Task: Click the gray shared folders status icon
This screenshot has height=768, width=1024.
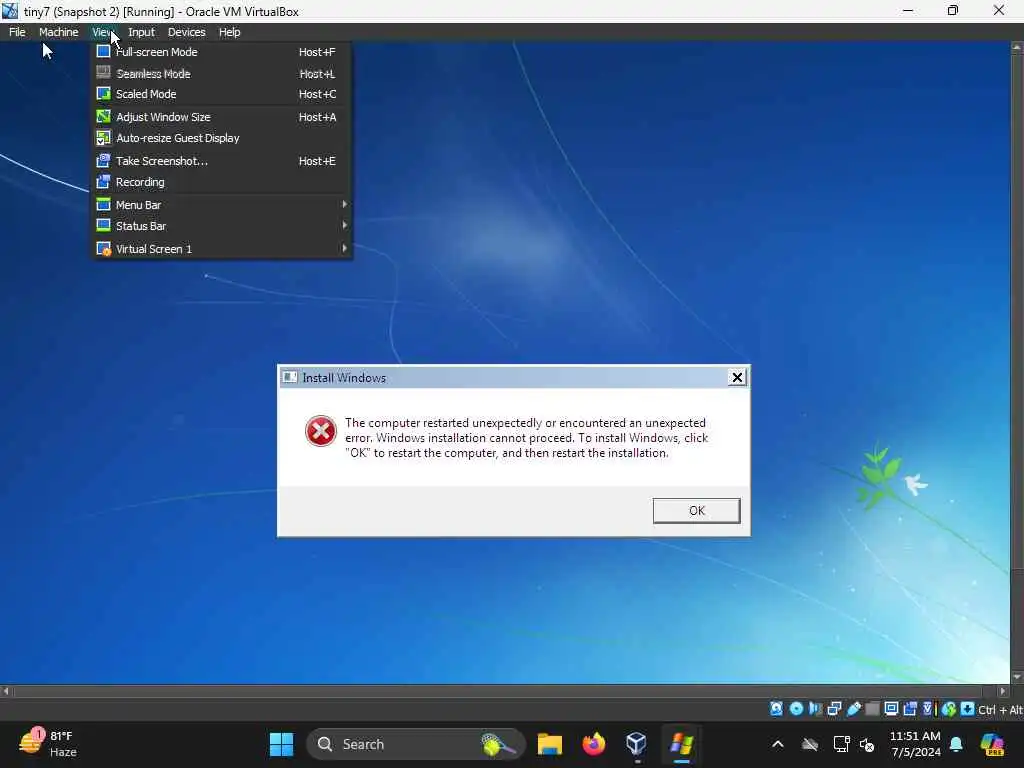Action: (x=872, y=709)
